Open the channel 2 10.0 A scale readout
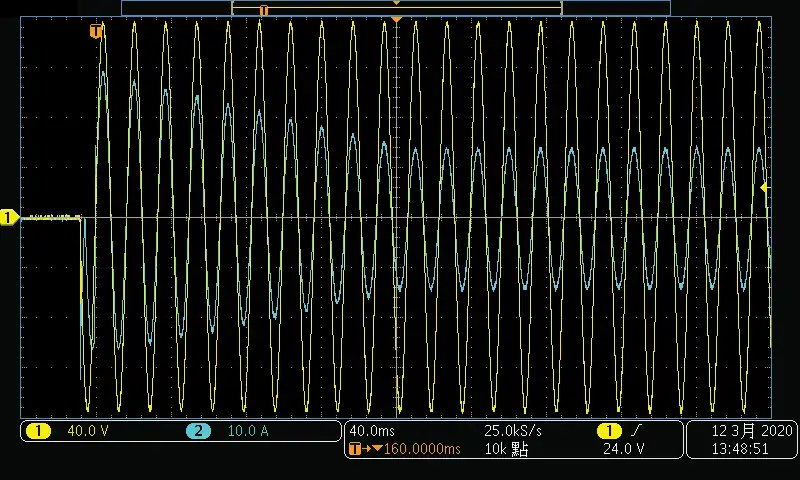 pos(250,431)
